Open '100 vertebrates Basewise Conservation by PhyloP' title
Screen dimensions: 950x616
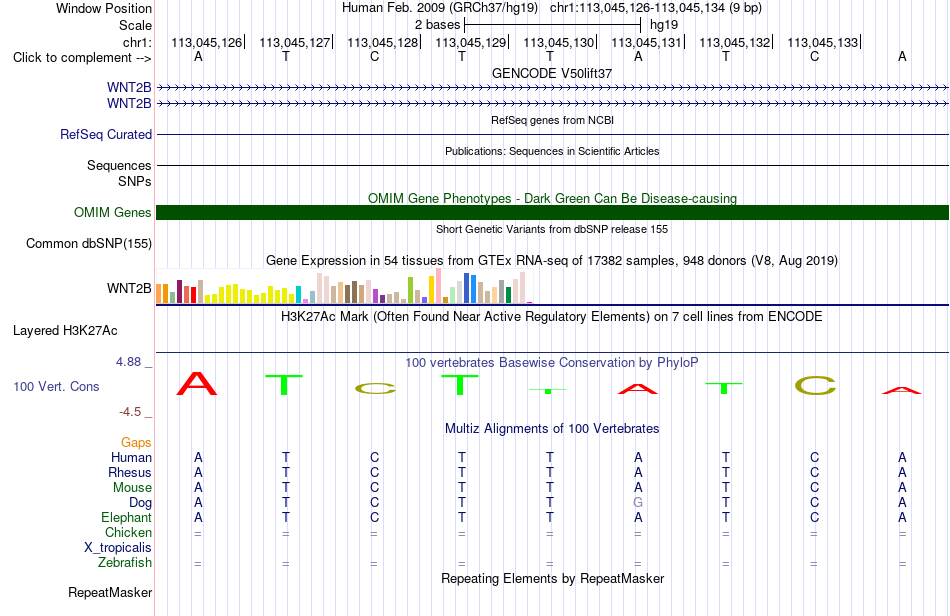pyautogui.click(x=552, y=362)
